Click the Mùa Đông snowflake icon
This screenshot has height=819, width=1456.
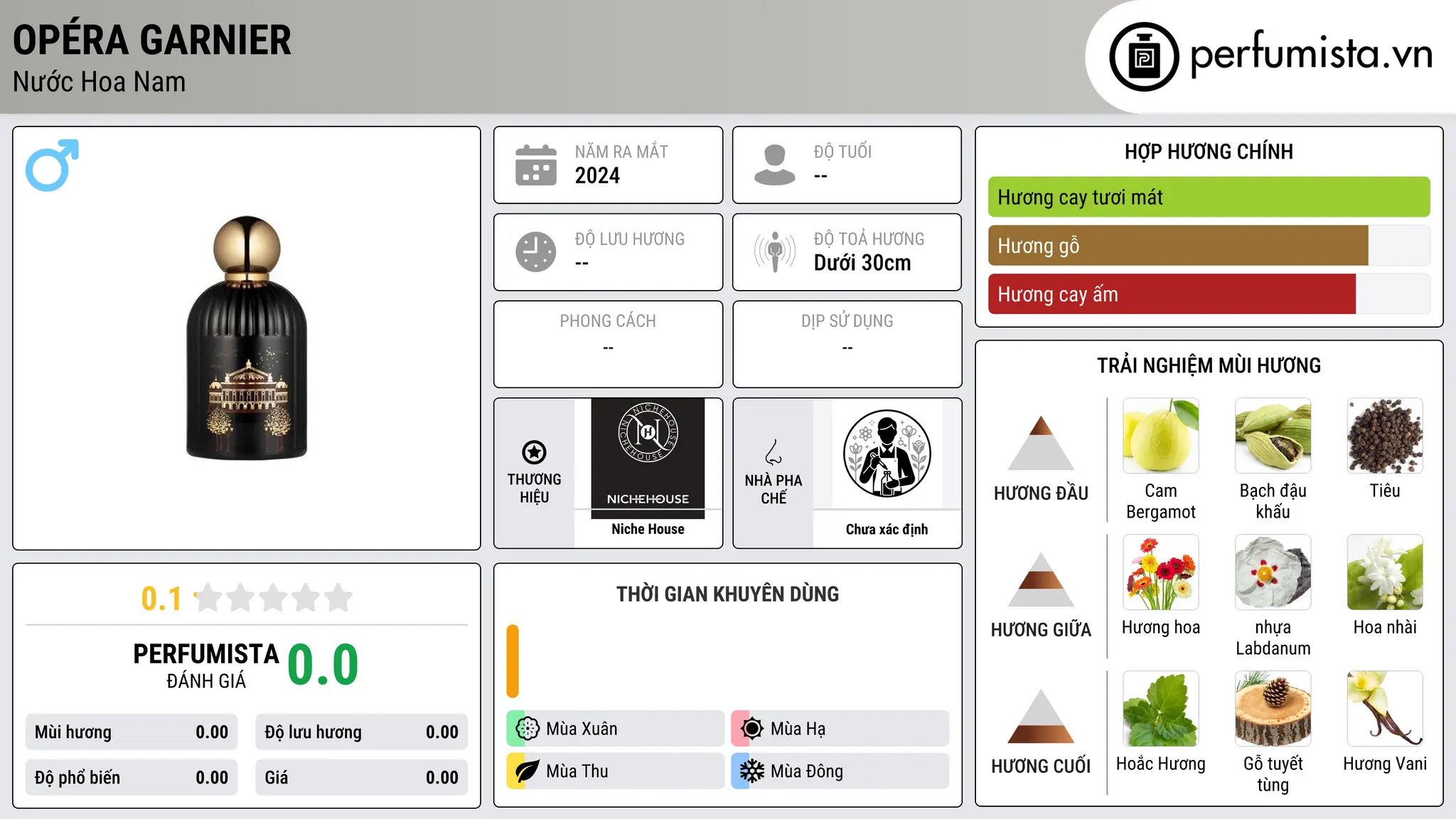(751, 771)
